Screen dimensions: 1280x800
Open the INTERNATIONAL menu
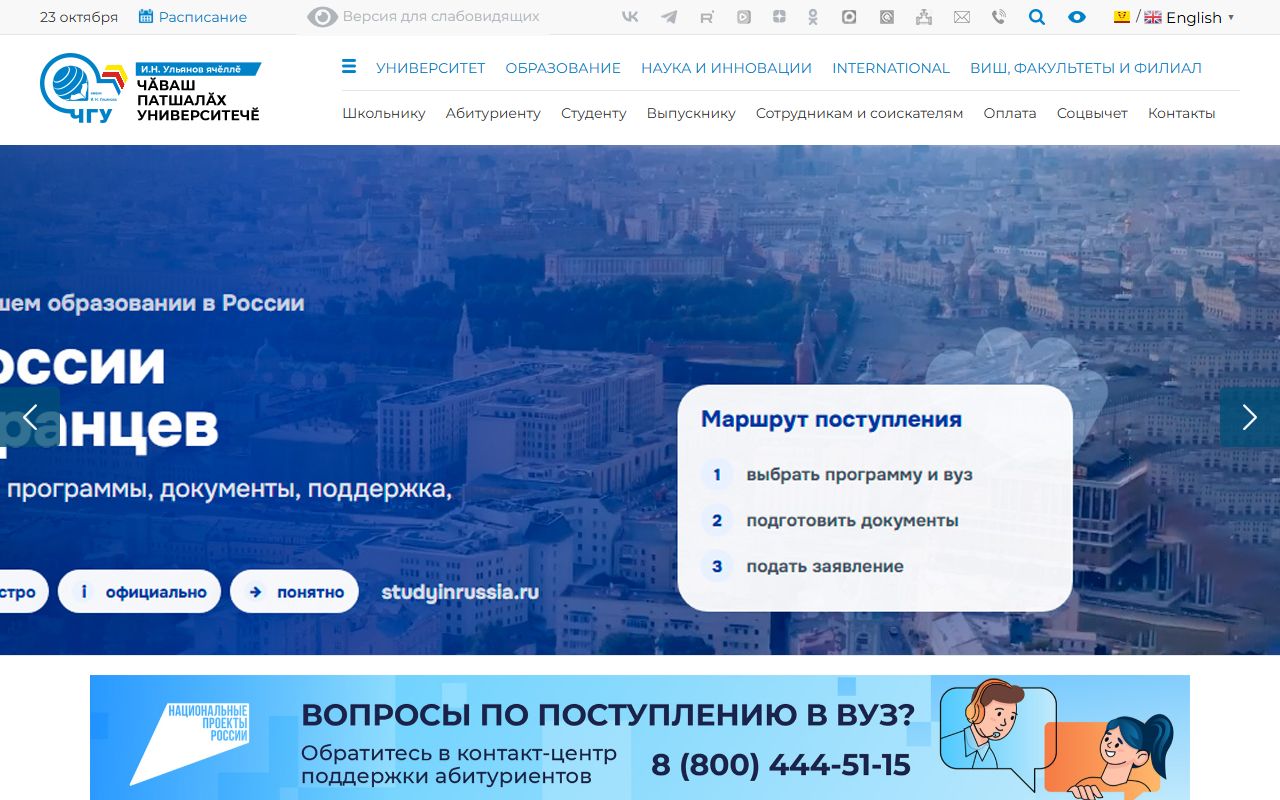[891, 68]
